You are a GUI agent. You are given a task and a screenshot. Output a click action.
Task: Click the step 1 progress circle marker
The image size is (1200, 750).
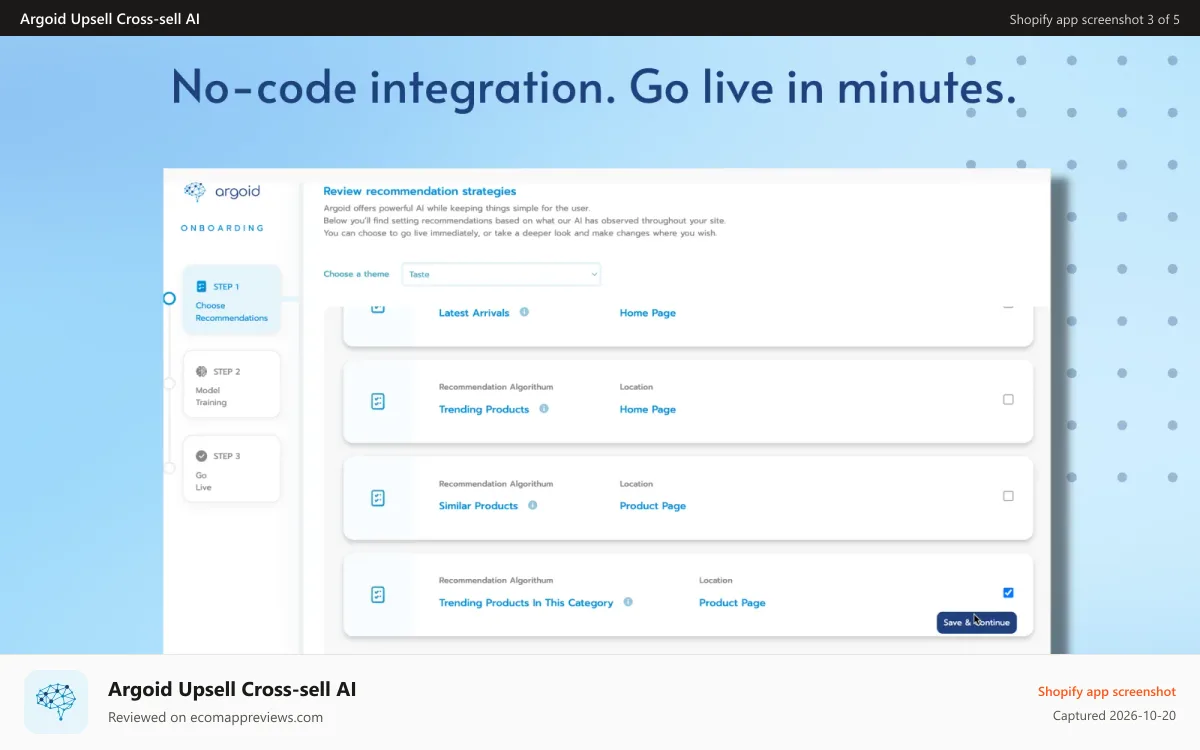pos(169,298)
